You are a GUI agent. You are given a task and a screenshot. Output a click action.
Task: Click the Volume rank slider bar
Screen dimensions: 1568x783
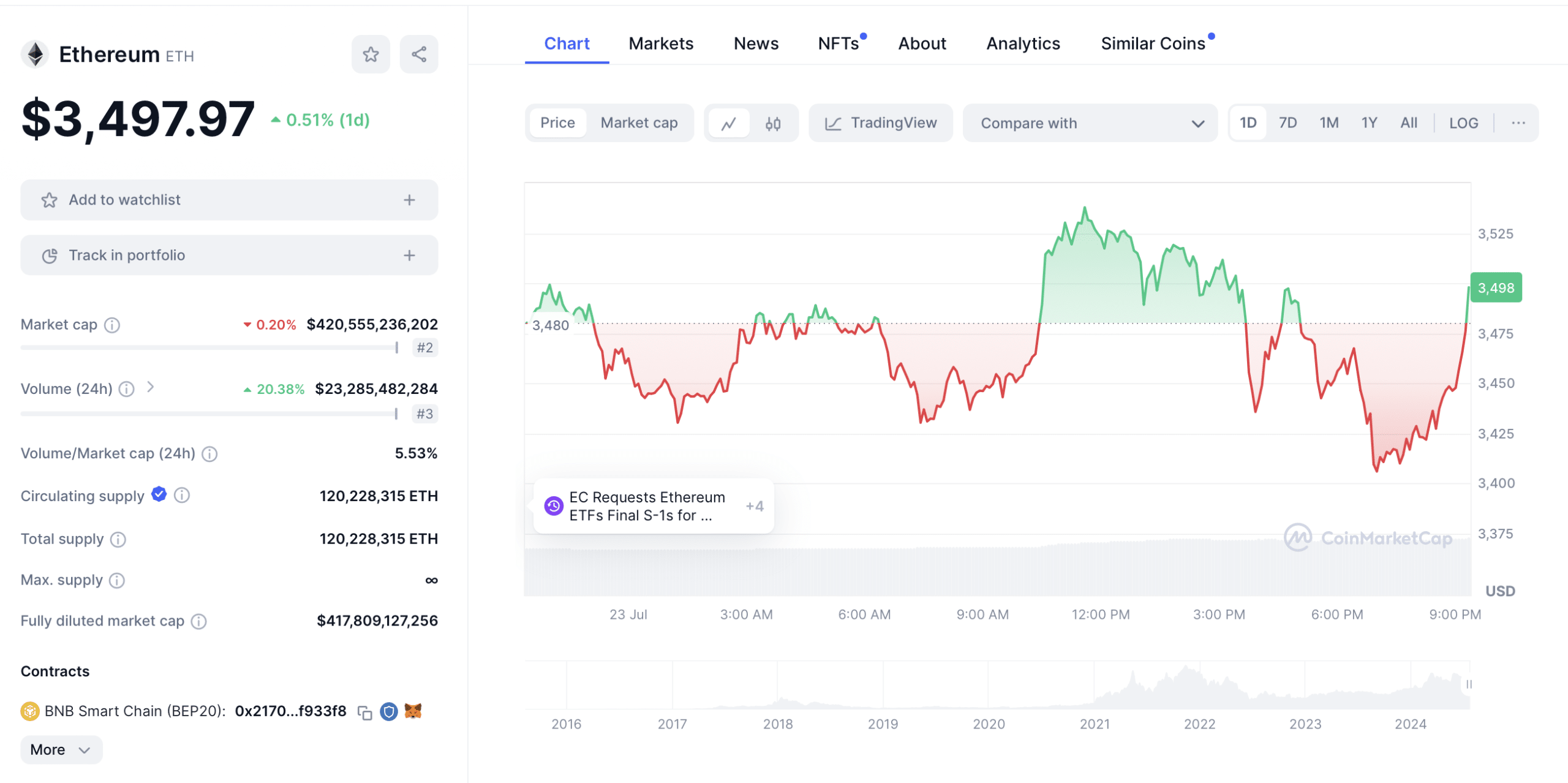coord(209,414)
